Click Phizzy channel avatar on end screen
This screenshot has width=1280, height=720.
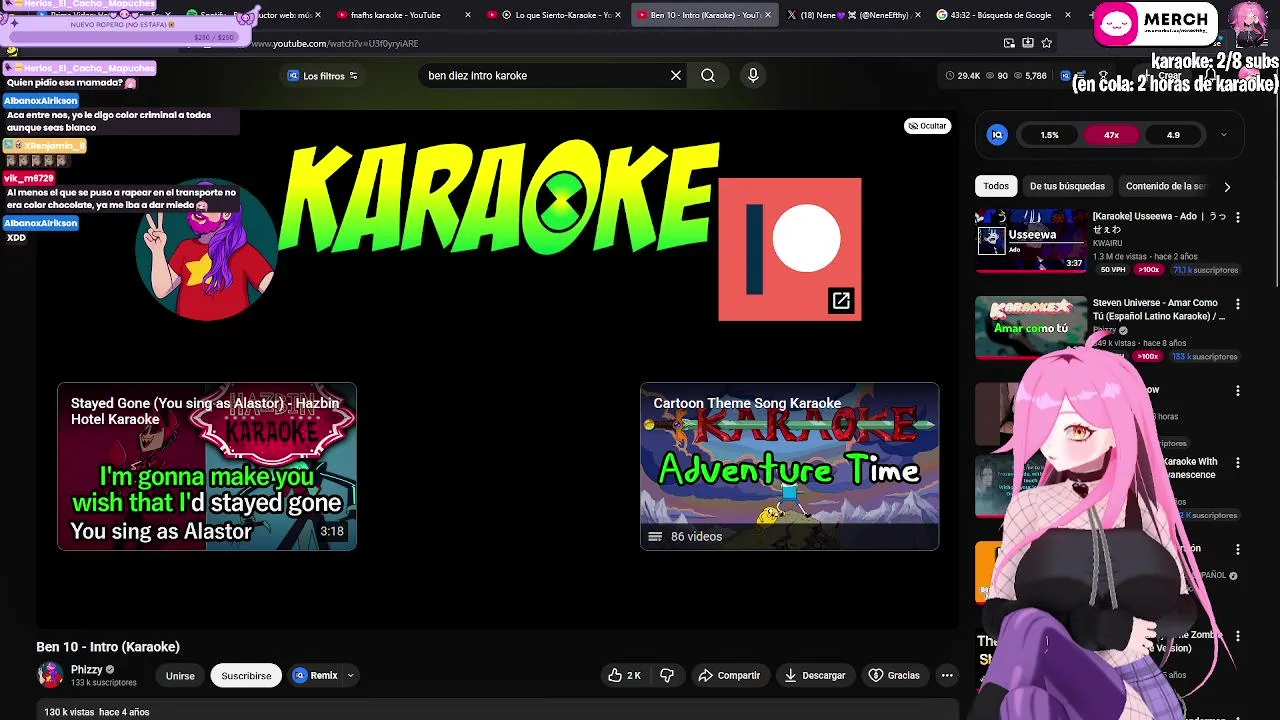coord(206,250)
